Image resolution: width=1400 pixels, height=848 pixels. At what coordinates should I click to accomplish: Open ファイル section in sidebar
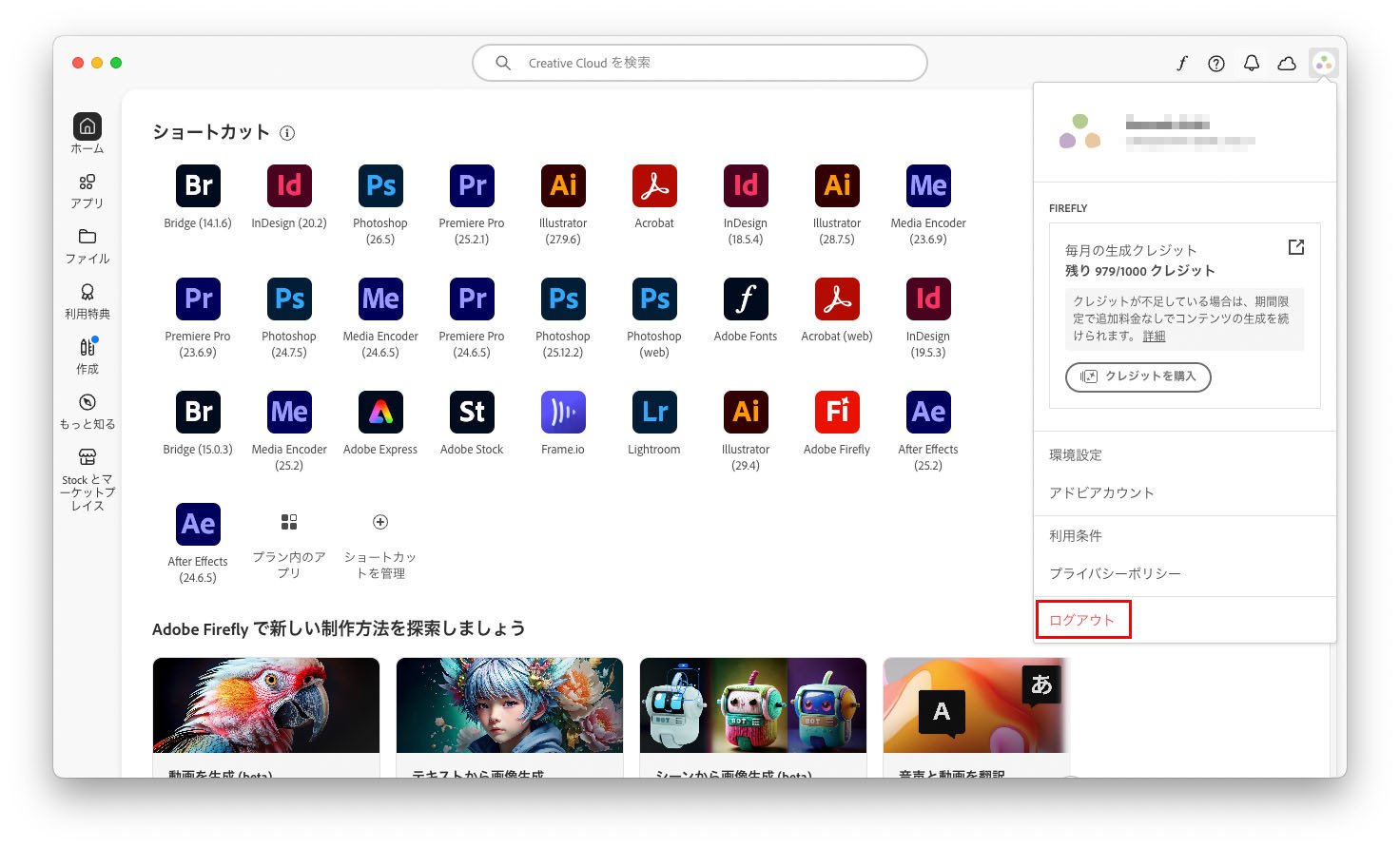(x=87, y=245)
